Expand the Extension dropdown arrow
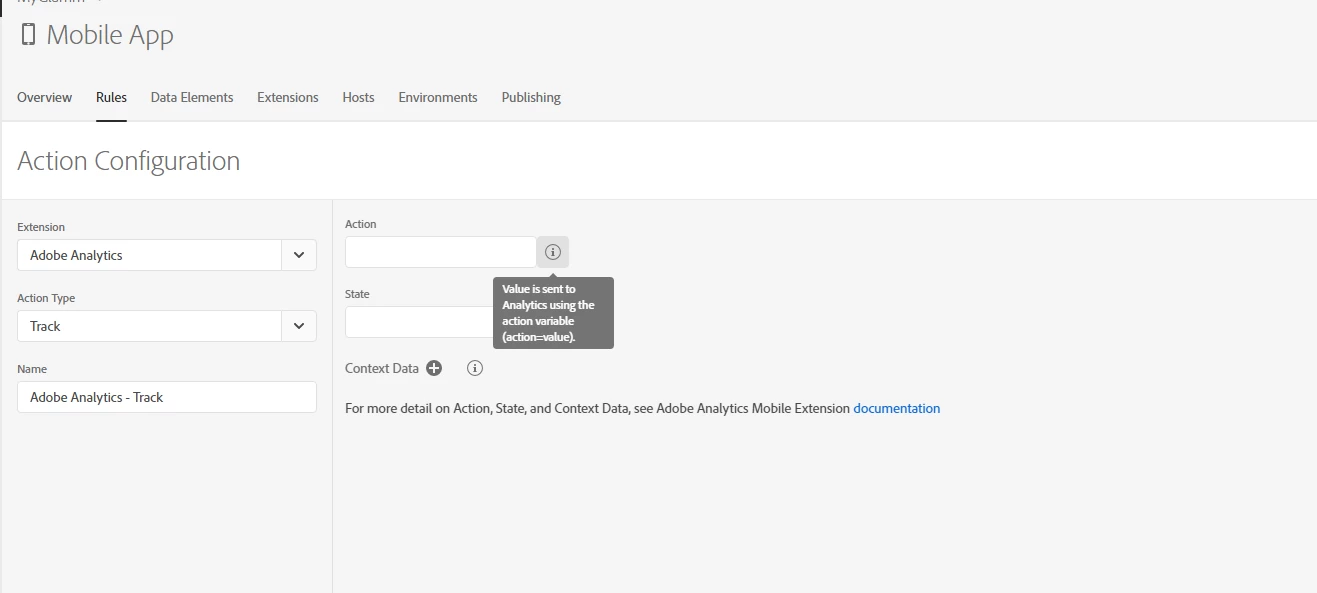This screenshot has height=593, width=1317. point(299,255)
